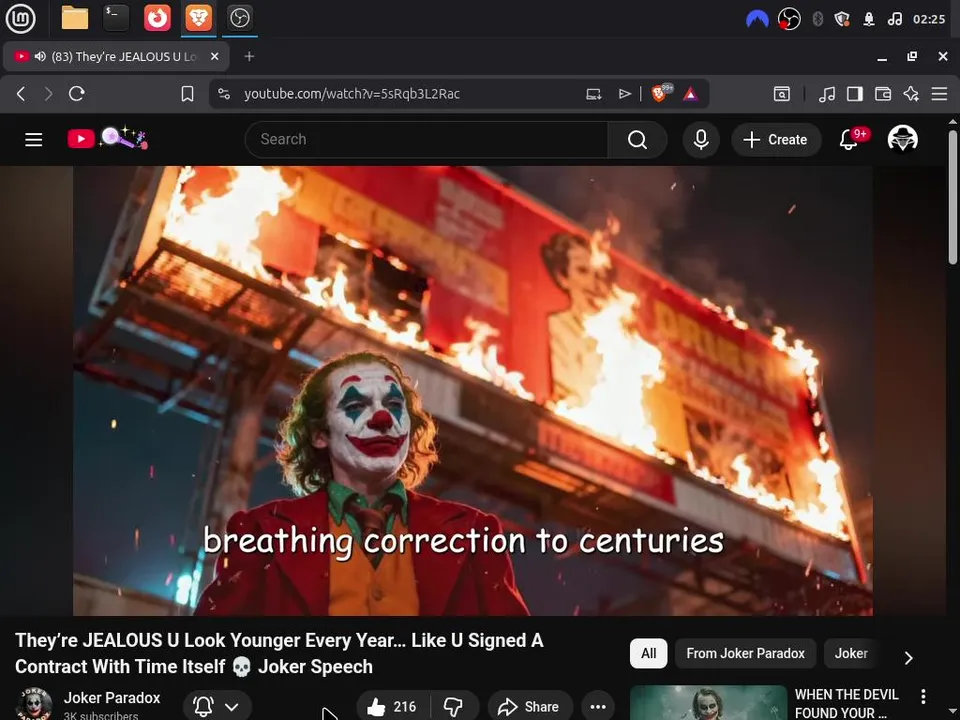Open site settings icon in address bar
Image resolution: width=960 pixels, height=720 pixels.
pyautogui.click(x=224, y=94)
